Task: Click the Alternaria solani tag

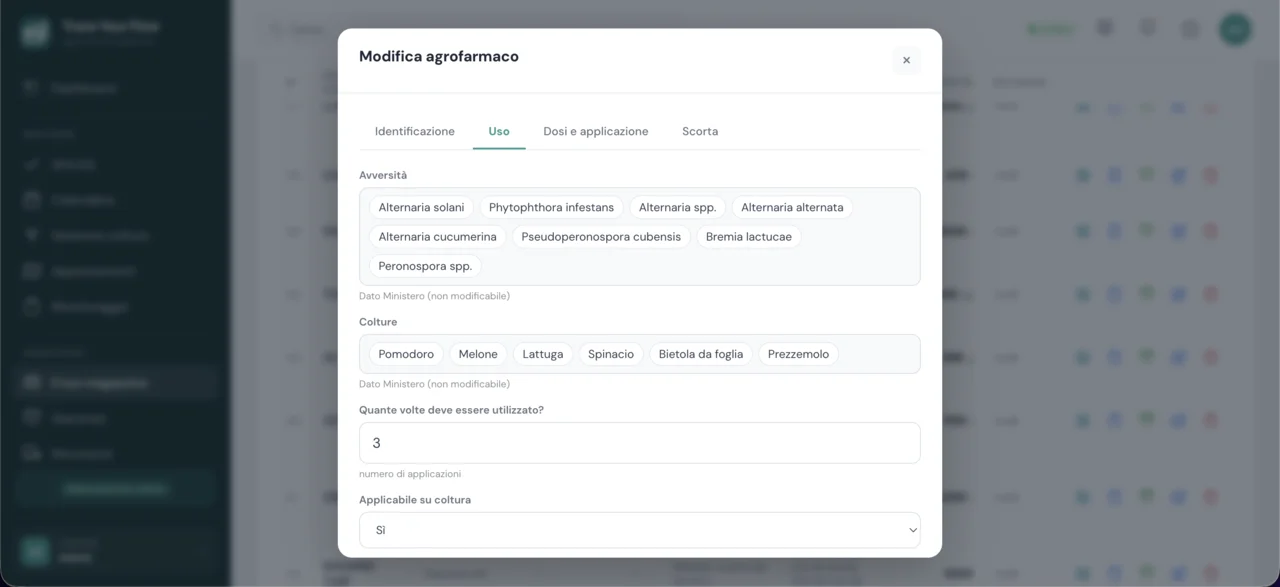Action: click(x=421, y=208)
